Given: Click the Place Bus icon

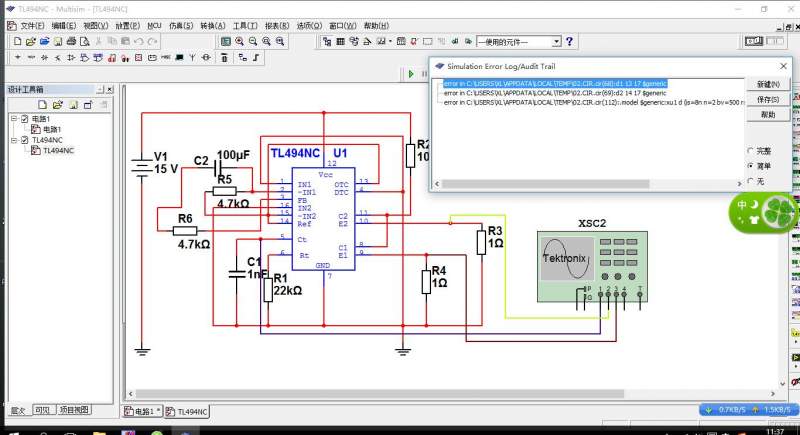Looking at the screenshot, I should pos(256,58).
